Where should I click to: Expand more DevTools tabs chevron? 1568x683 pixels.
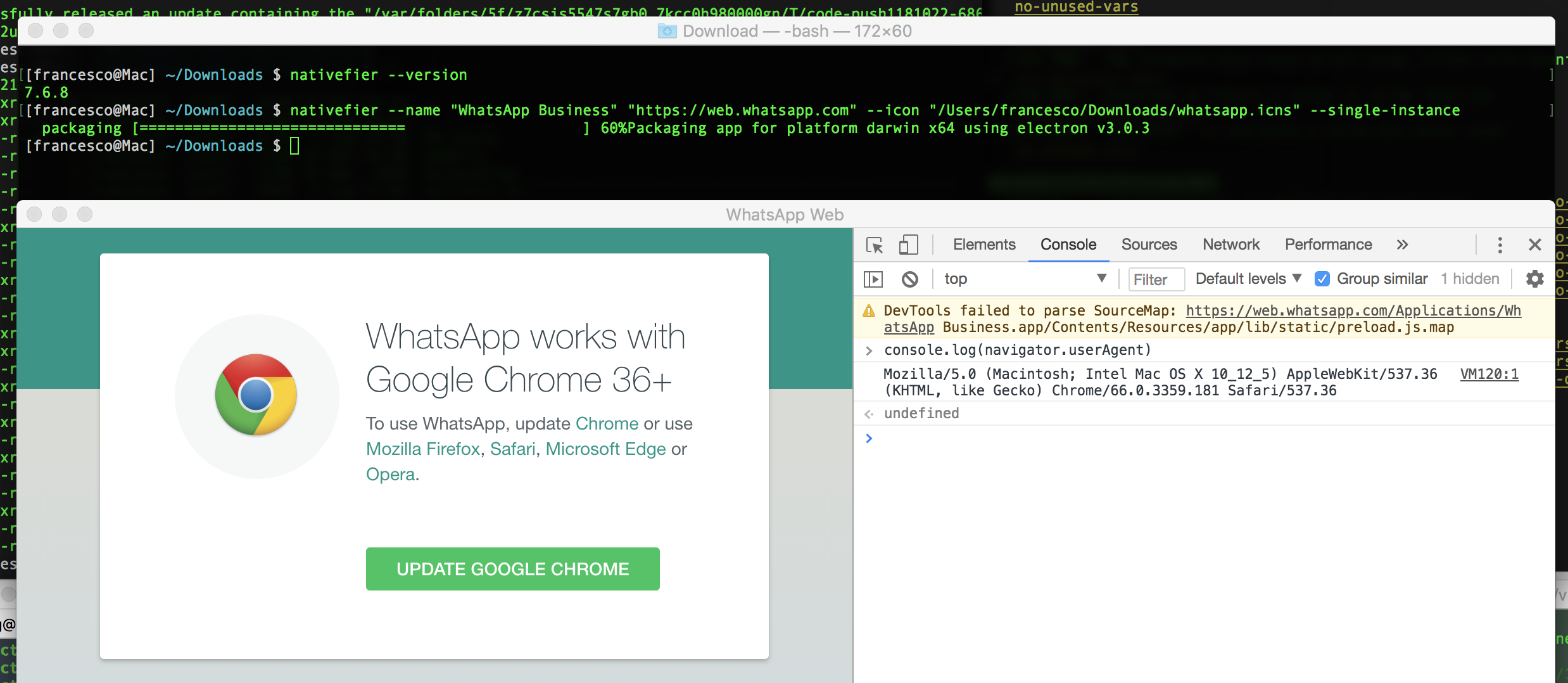coord(1402,245)
